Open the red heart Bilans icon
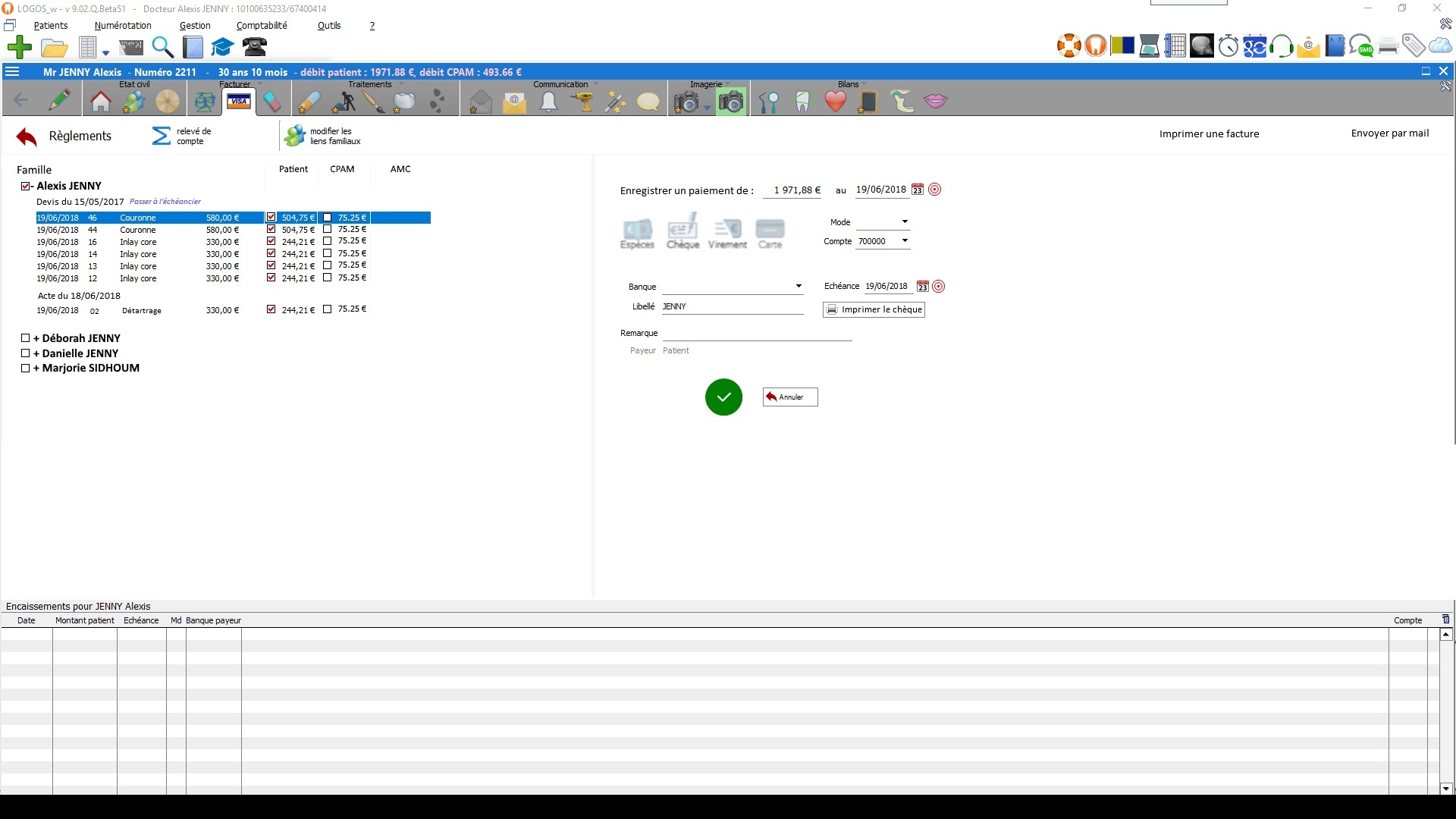1456x819 pixels. (835, 102)
